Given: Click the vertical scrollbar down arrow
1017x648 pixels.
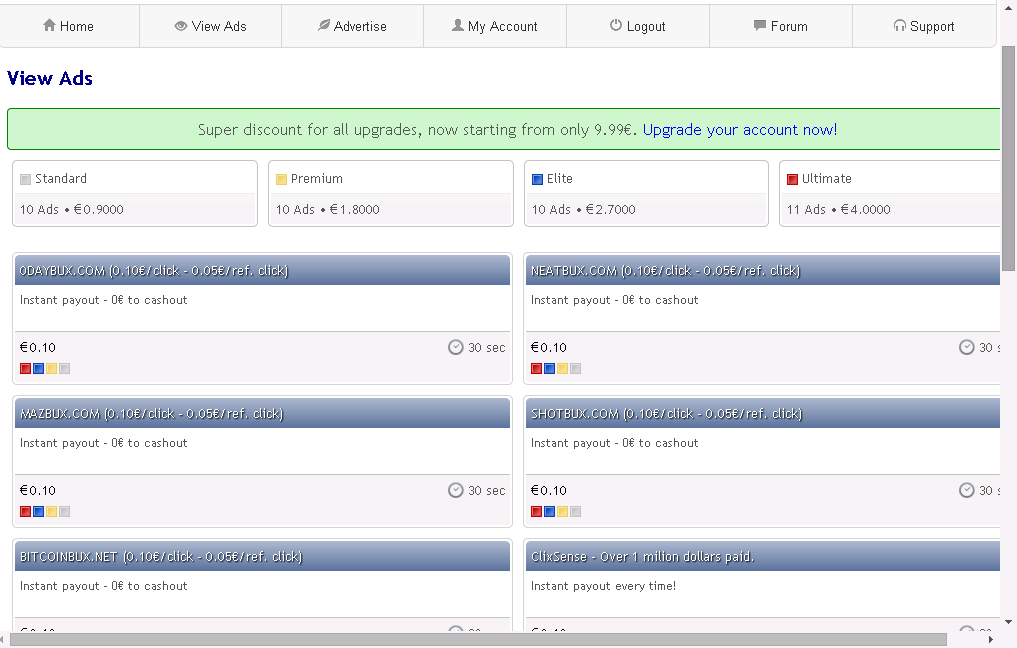Looking at the screenshot, I should [1008, 622].
